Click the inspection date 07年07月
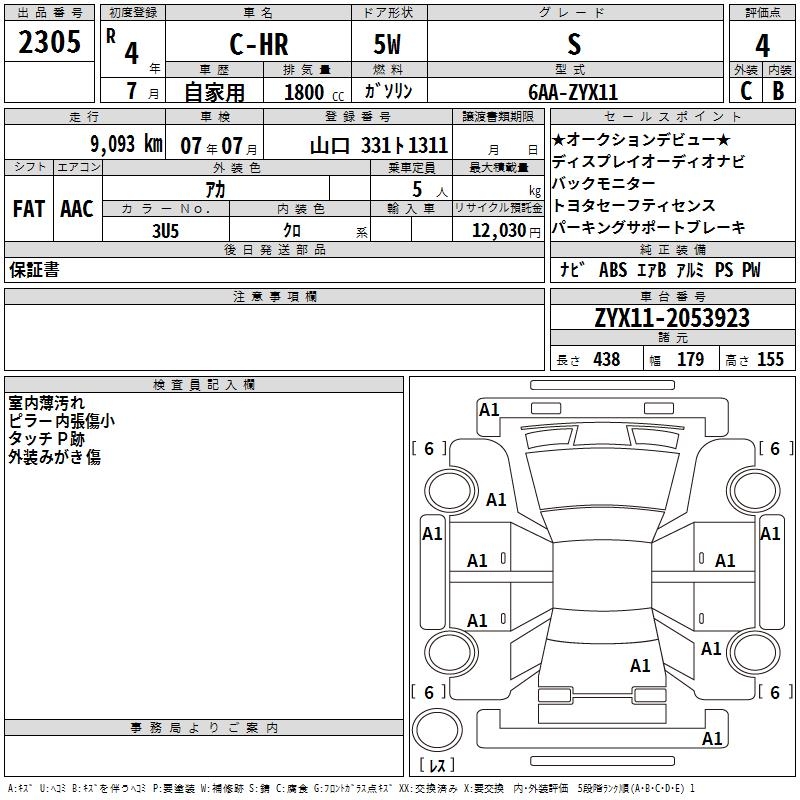The image size is (800, 800). tap(219, 146)
